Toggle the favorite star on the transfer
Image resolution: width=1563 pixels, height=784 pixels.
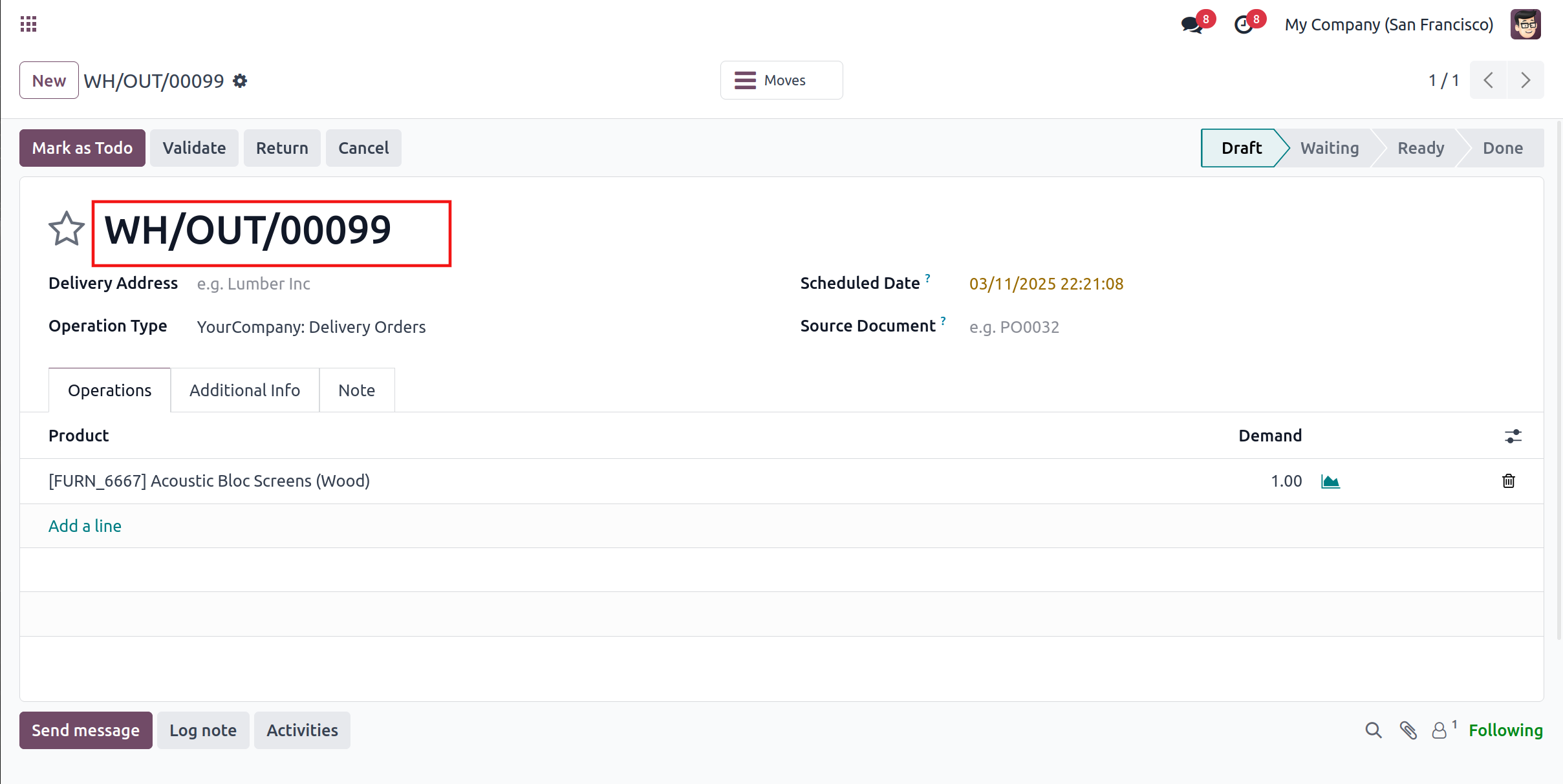pos(66,229)
